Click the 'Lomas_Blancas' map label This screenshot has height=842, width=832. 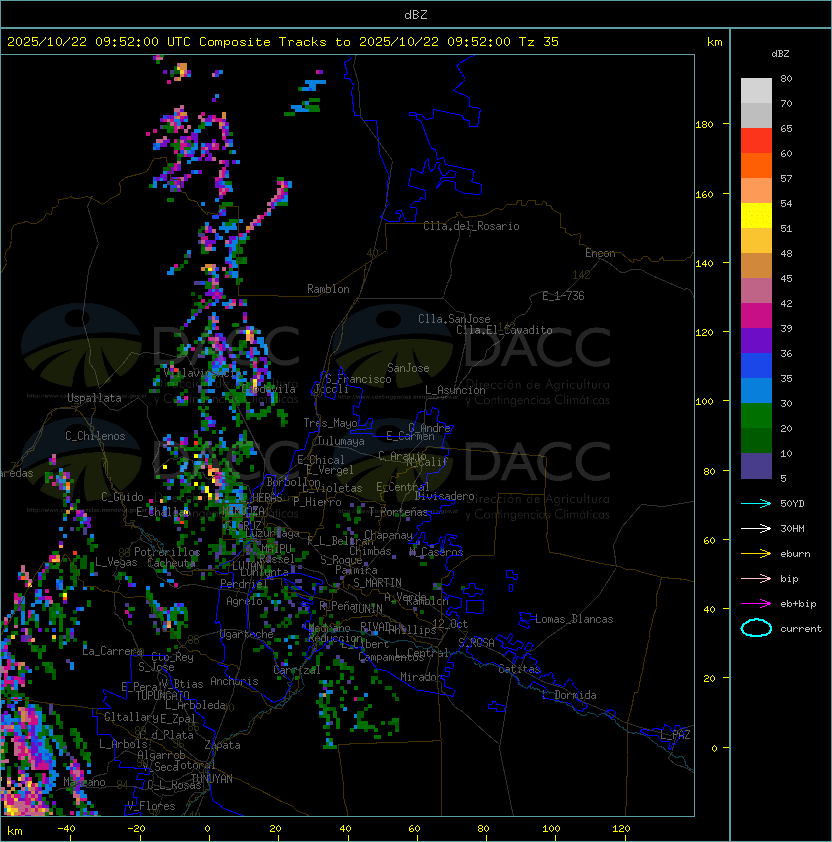574,619
